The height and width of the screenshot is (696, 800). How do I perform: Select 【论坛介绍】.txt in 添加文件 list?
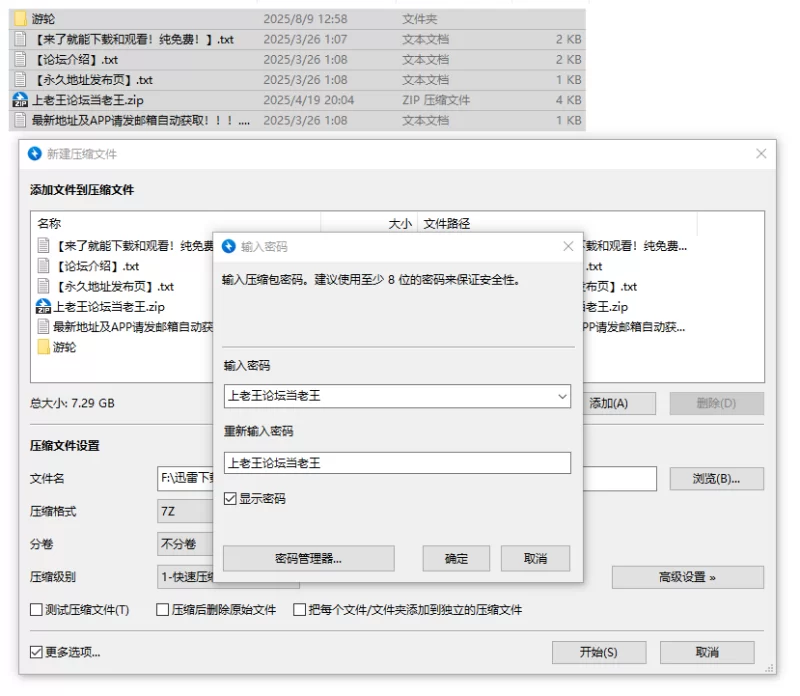coord(96,266)
